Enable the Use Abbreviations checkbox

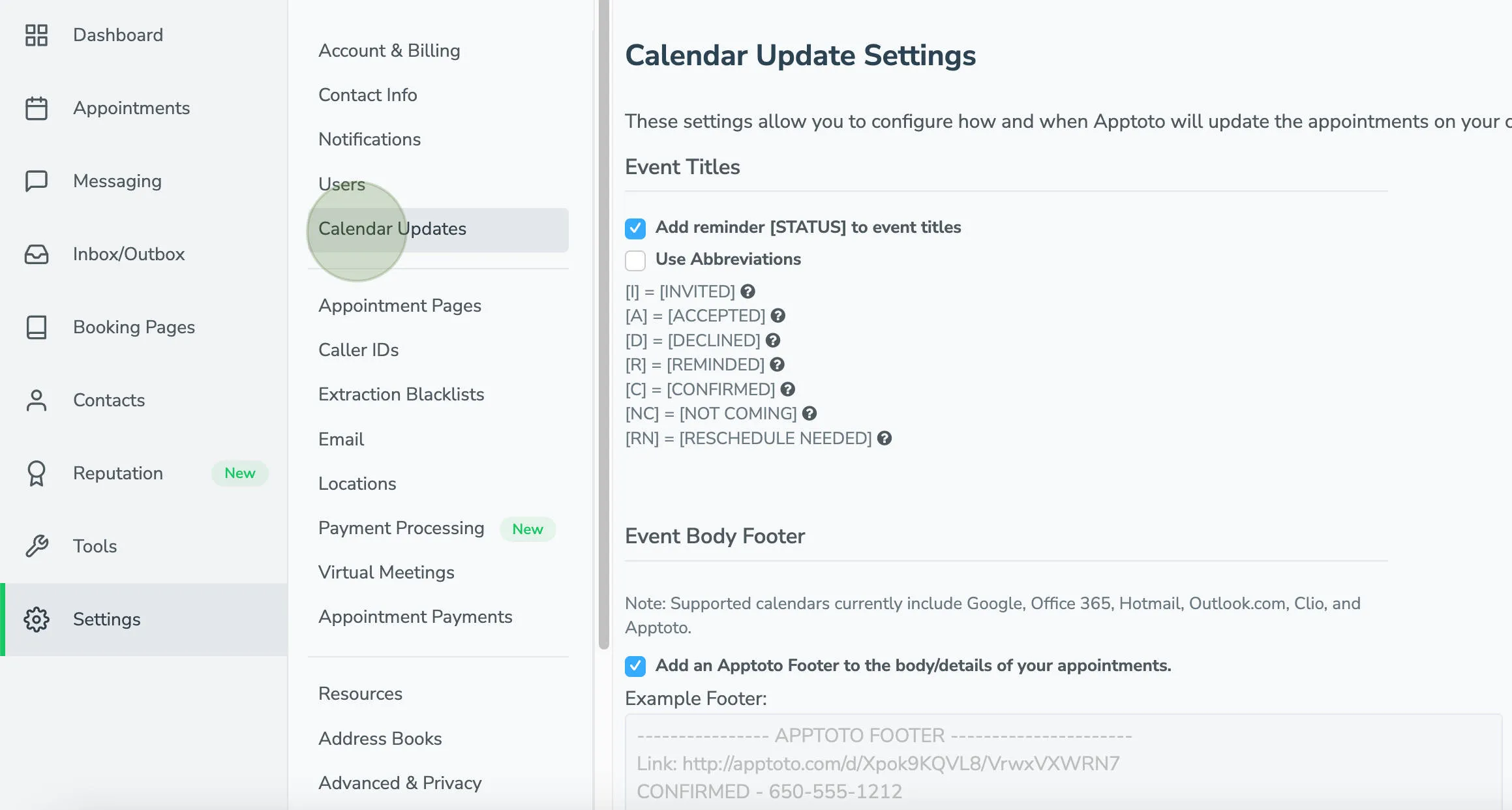click(634, 260)
